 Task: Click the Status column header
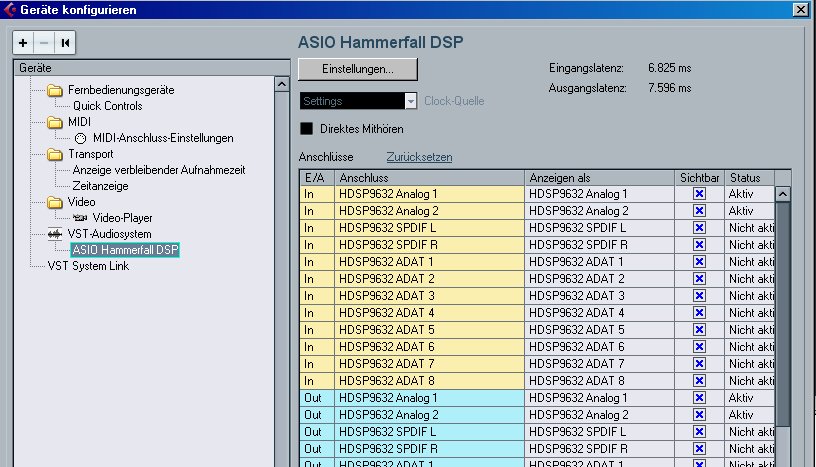pyautogui.click(x=749, y=178)
